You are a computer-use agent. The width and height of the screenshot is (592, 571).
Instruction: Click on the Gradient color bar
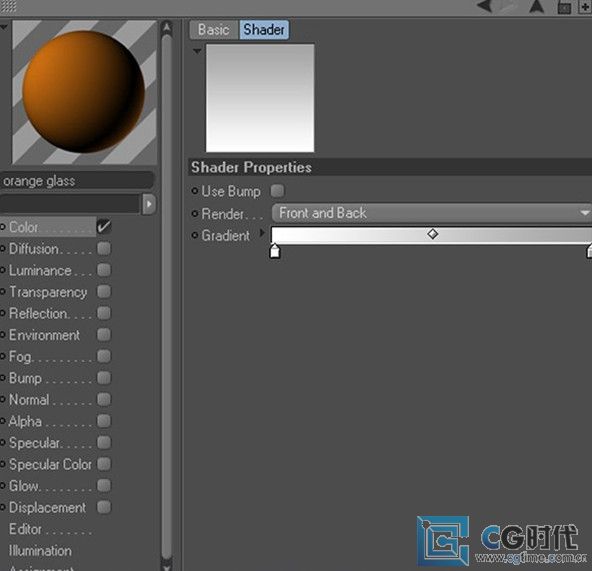pyautogui.click(x=431, y=235)
